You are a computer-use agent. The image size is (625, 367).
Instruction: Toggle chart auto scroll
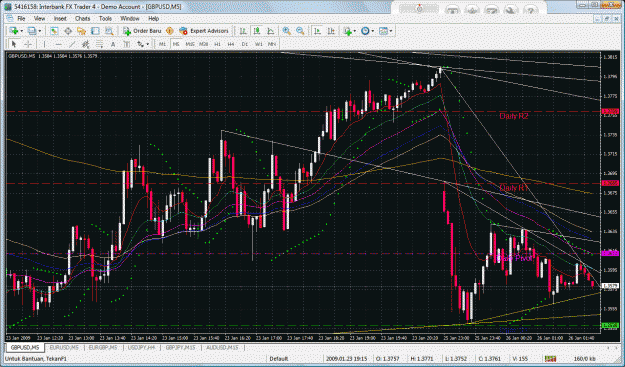coord(317,31)
